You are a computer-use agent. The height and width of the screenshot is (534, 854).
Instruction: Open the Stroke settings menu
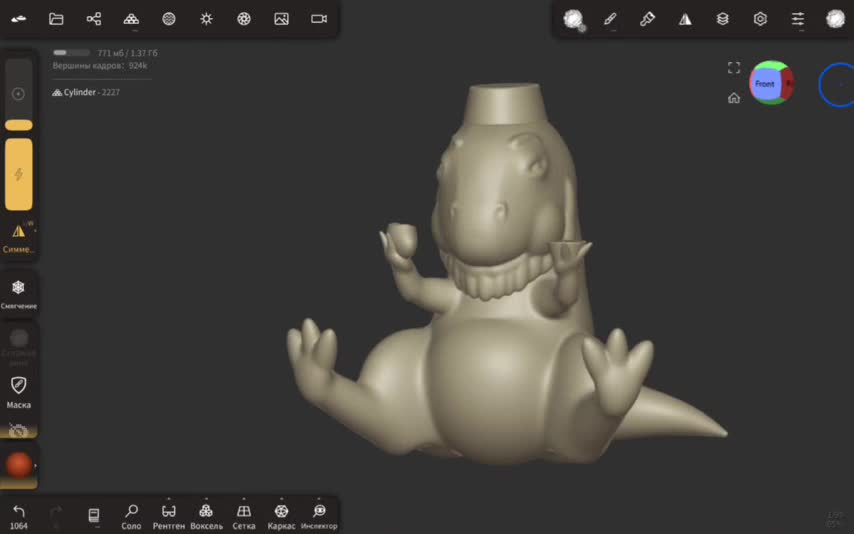click(573, 20)
